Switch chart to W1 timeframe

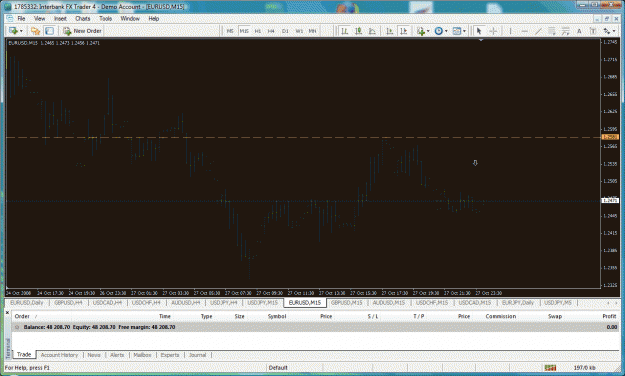299,31
